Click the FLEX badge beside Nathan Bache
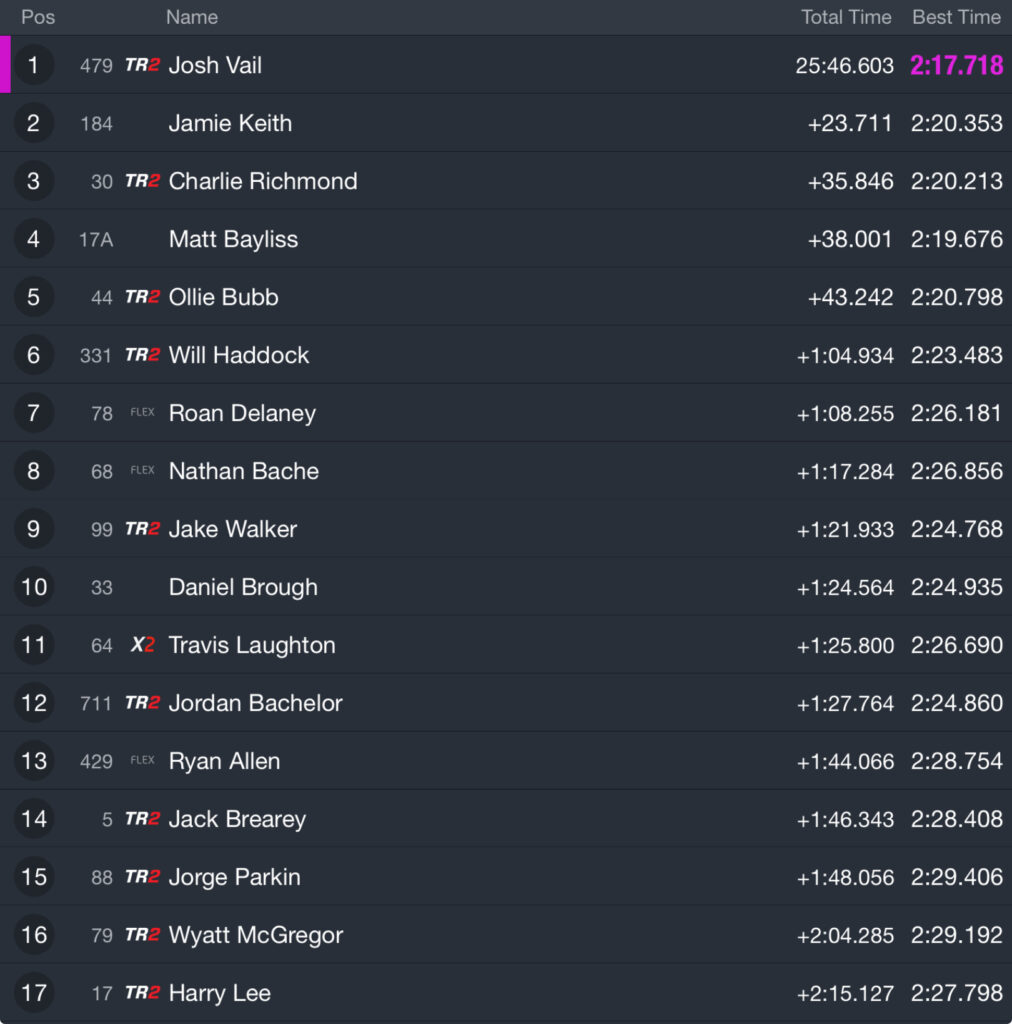 point(142,470)
